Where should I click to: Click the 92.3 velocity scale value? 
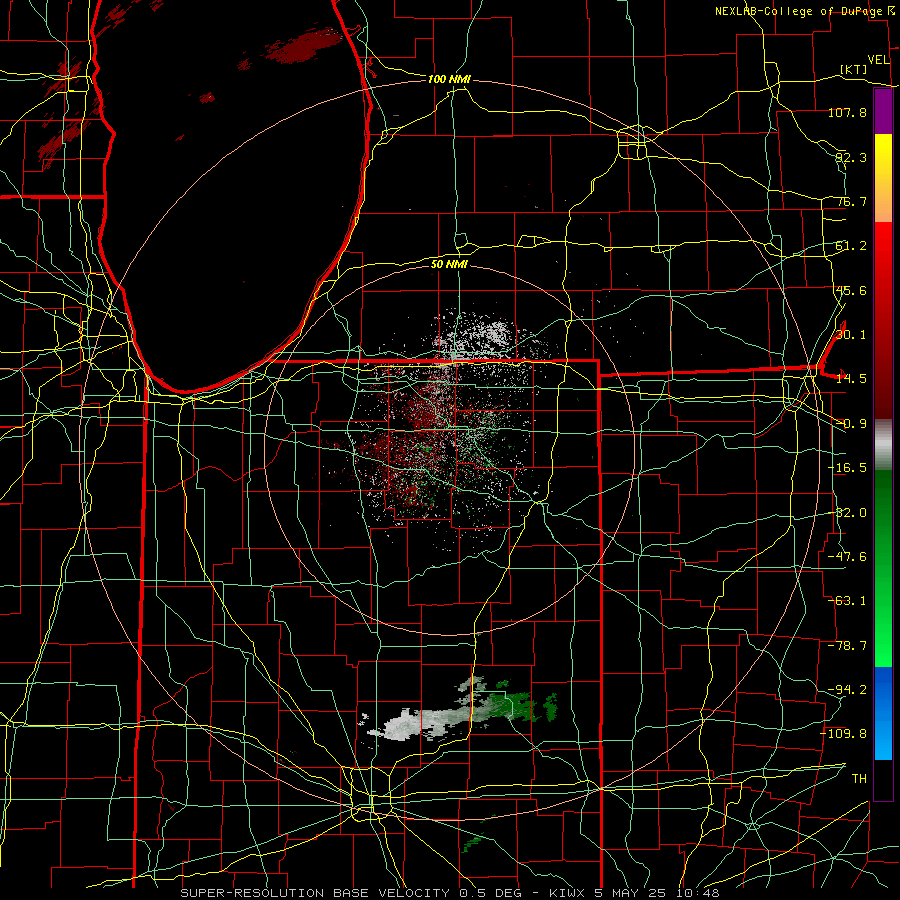coord(851,157)
